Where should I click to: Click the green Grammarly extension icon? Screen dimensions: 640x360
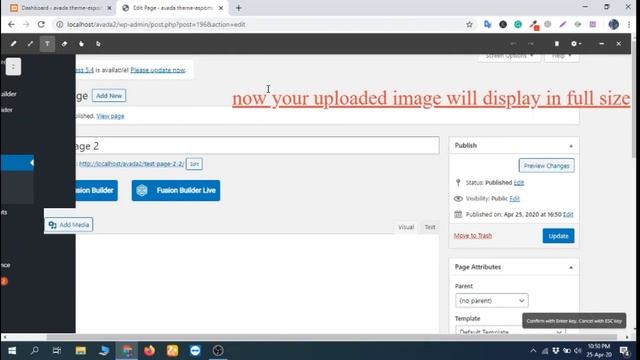518,24
